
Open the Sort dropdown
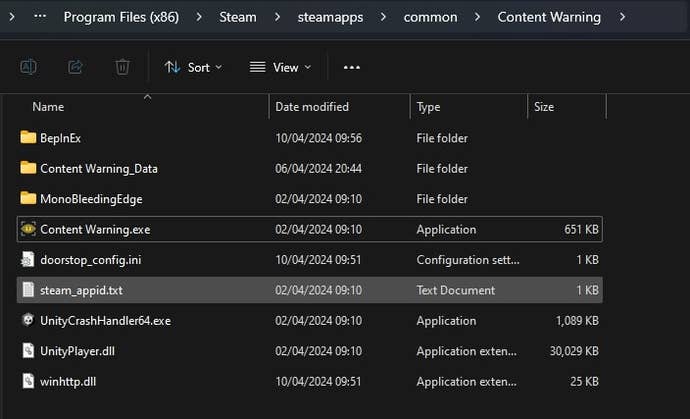pyautogui.click(x=193, y=67)
